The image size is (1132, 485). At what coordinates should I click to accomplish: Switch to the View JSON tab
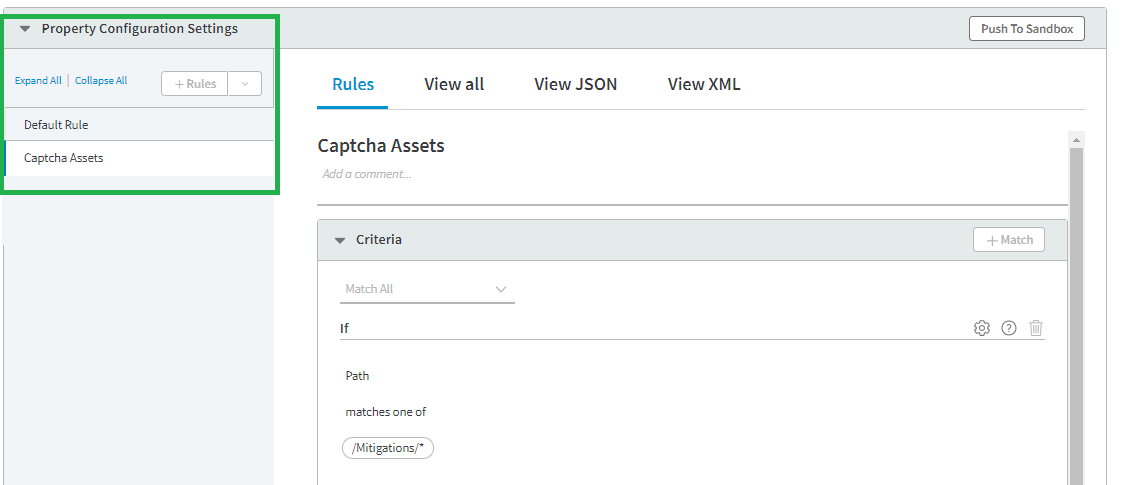[576, 84]
